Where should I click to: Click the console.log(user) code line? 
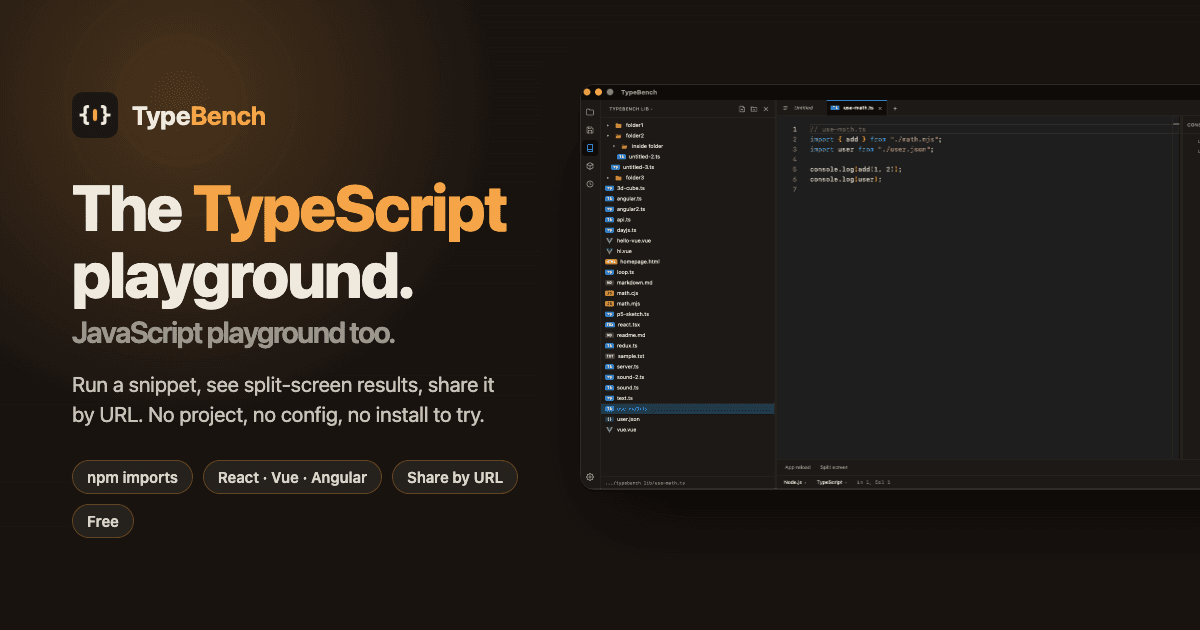[x=846, y=179]
